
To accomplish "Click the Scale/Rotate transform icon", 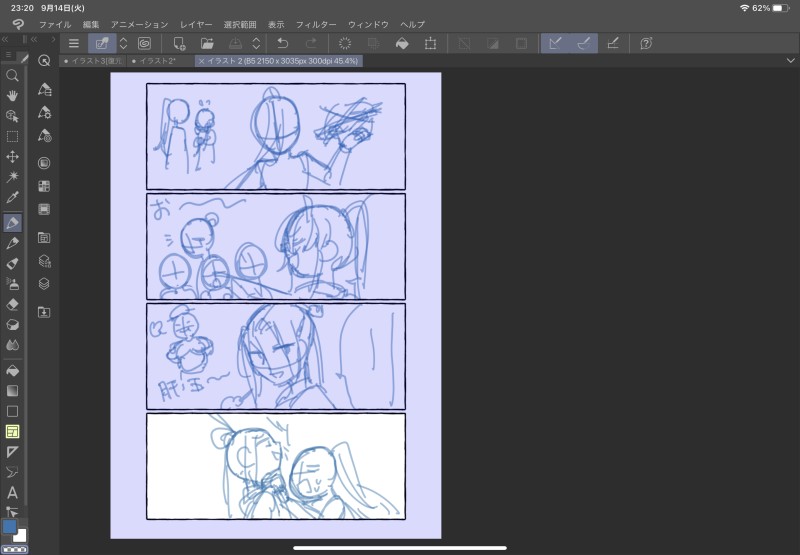I will 431,43.
